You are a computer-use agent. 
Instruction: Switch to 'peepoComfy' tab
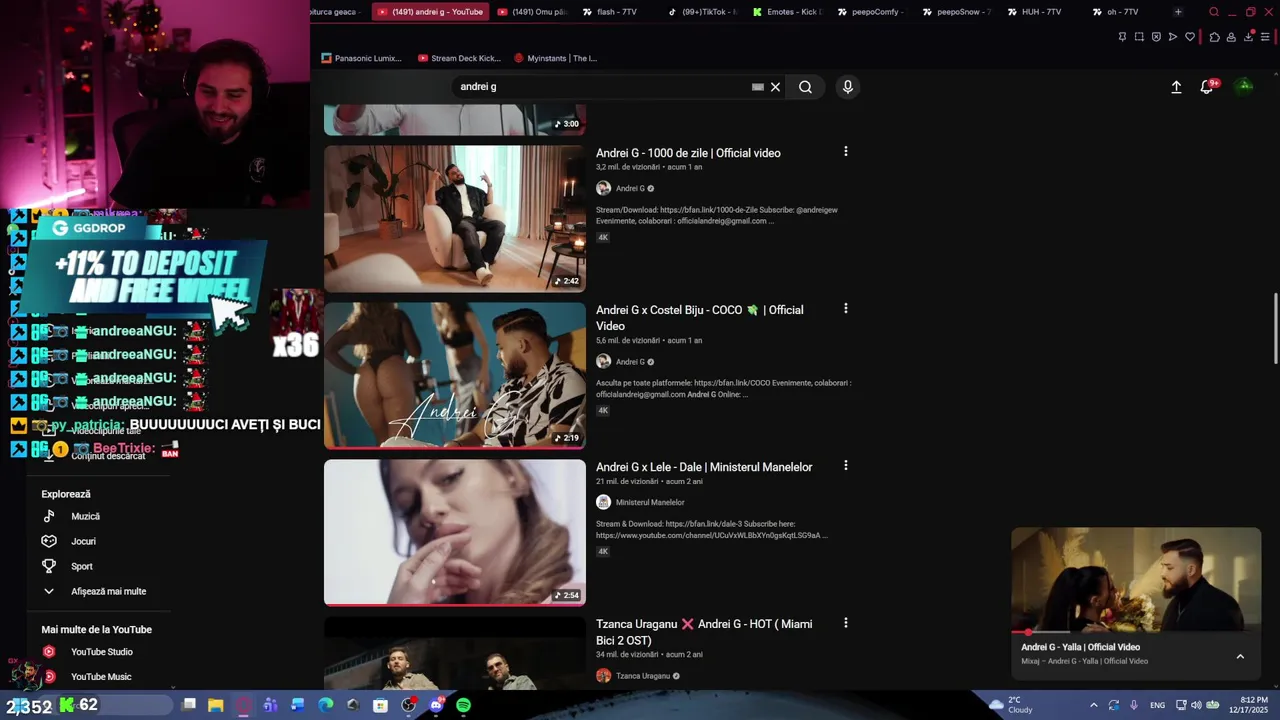[x=870, y=12]
